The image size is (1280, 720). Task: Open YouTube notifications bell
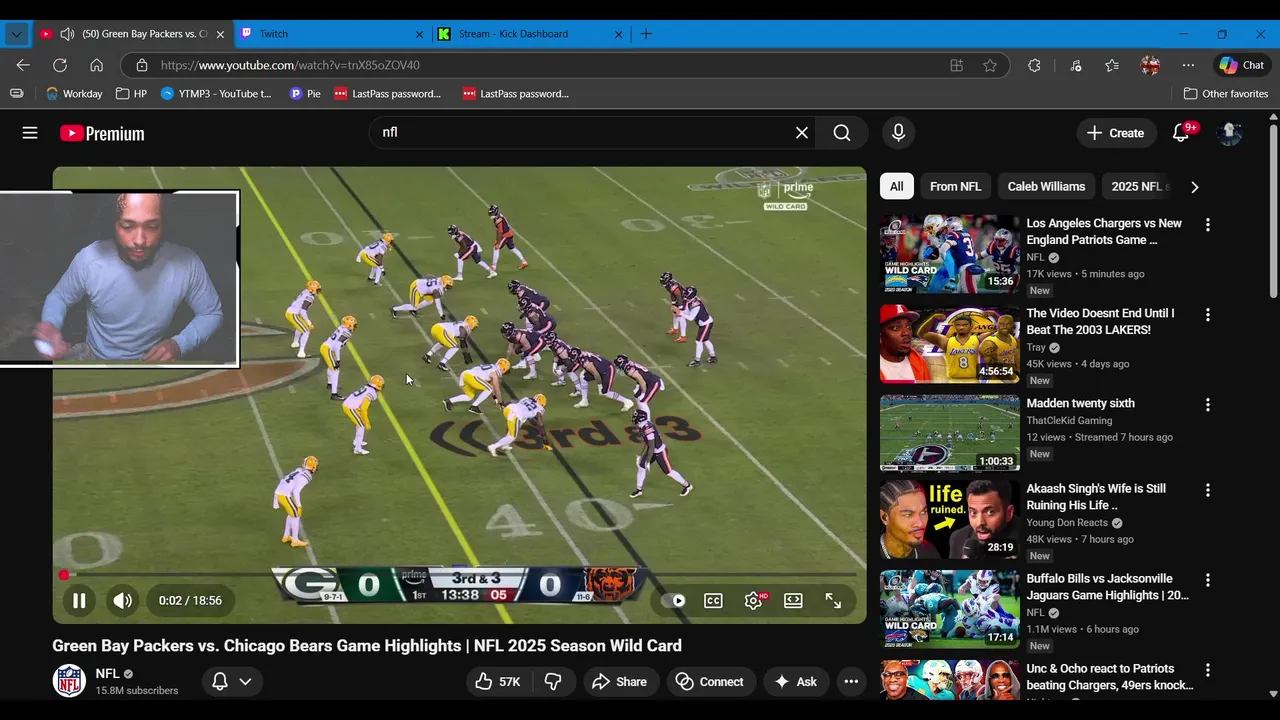pos(1181,133)
